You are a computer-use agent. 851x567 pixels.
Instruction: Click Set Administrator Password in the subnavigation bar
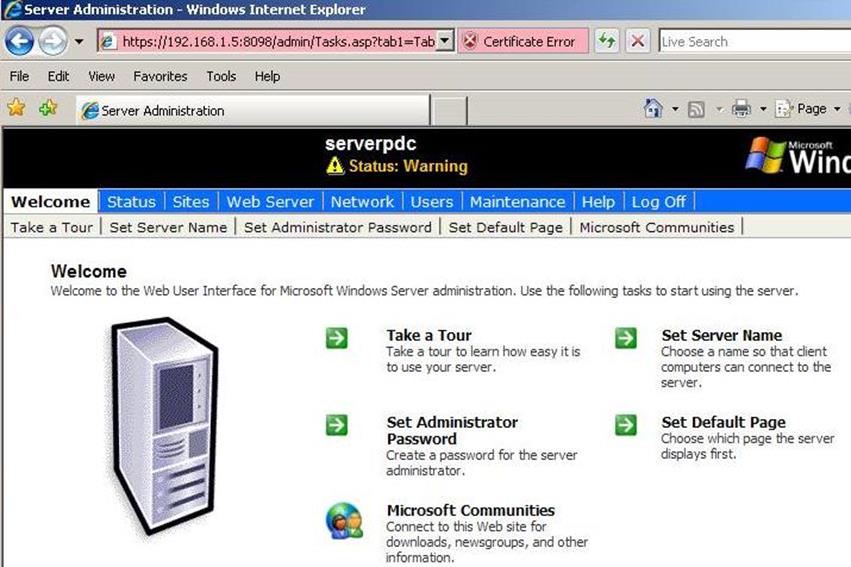click(338, 227)
